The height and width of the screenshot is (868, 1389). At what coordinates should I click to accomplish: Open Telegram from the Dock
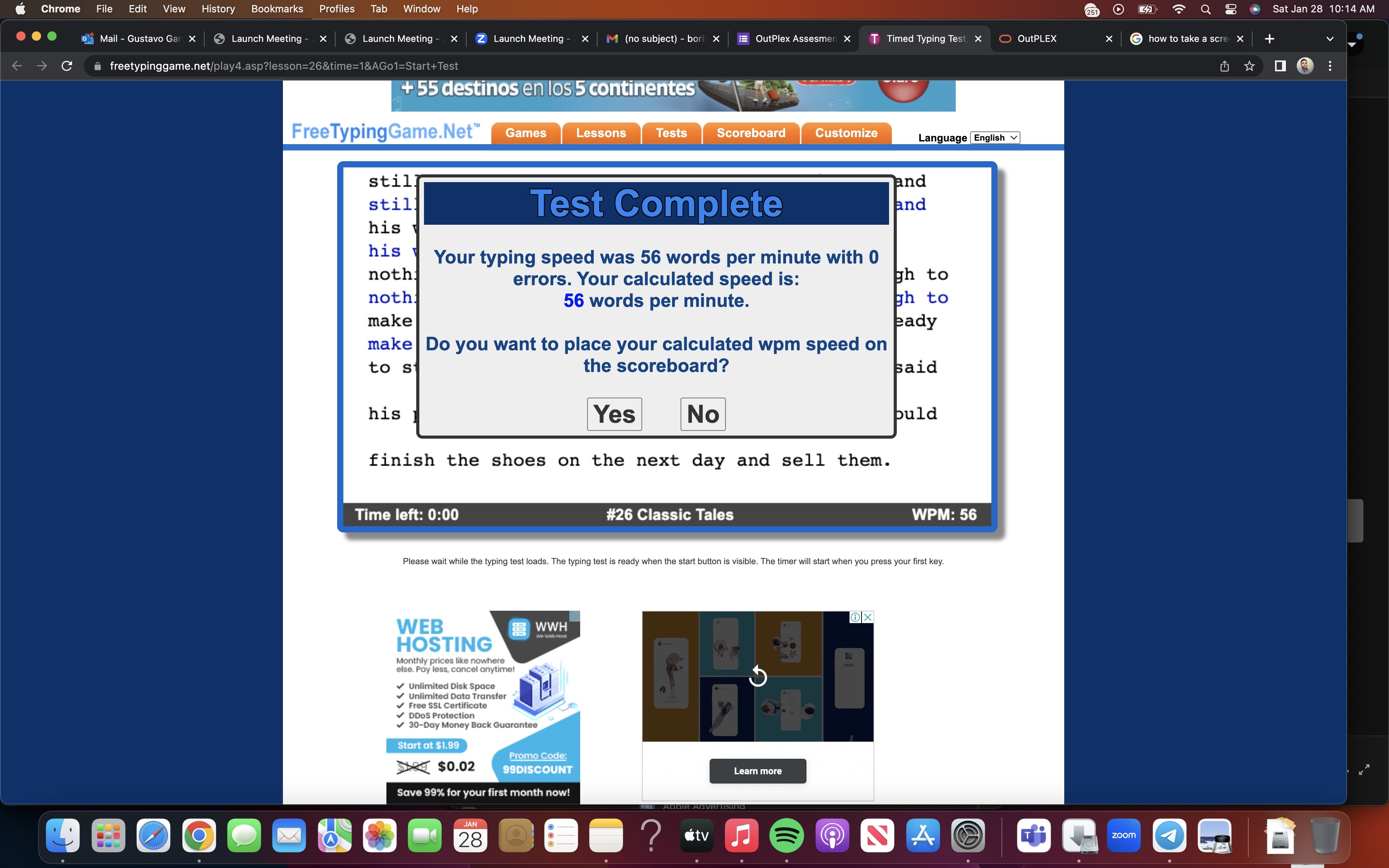pyautogui.click(x=1169, y=835)
